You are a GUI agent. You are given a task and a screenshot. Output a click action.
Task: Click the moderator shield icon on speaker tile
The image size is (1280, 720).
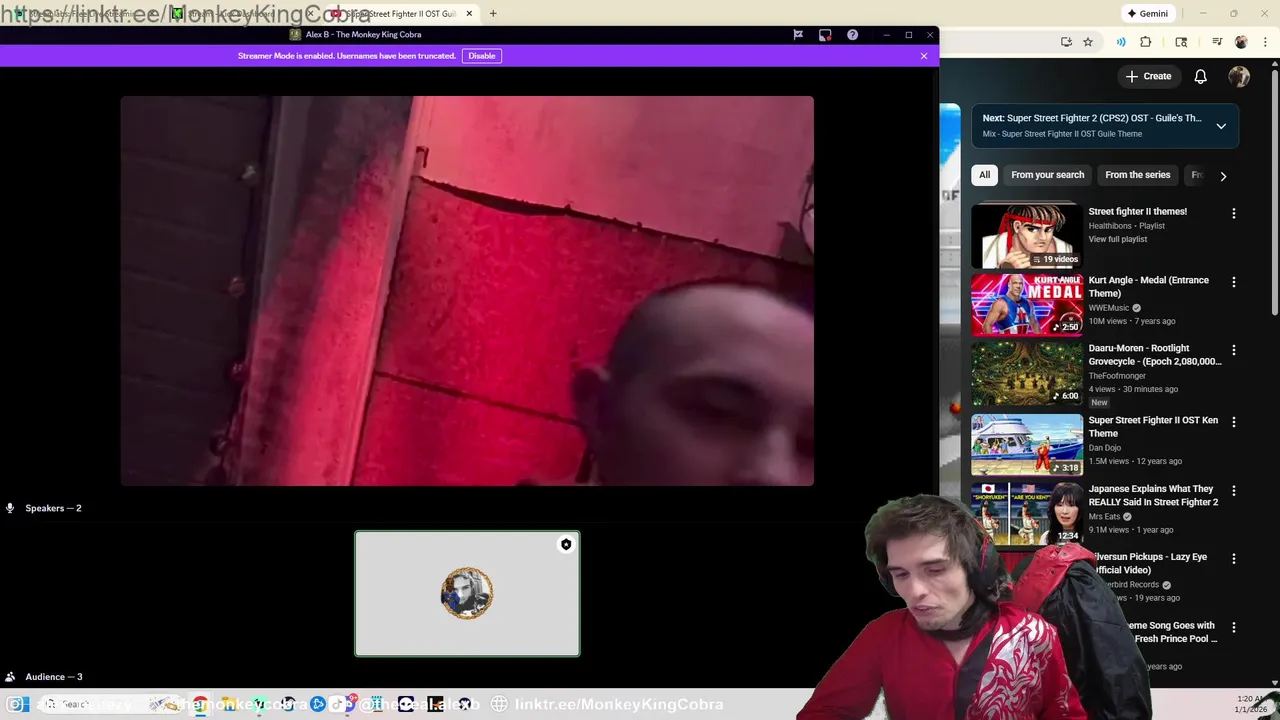(x=566, y=544)
